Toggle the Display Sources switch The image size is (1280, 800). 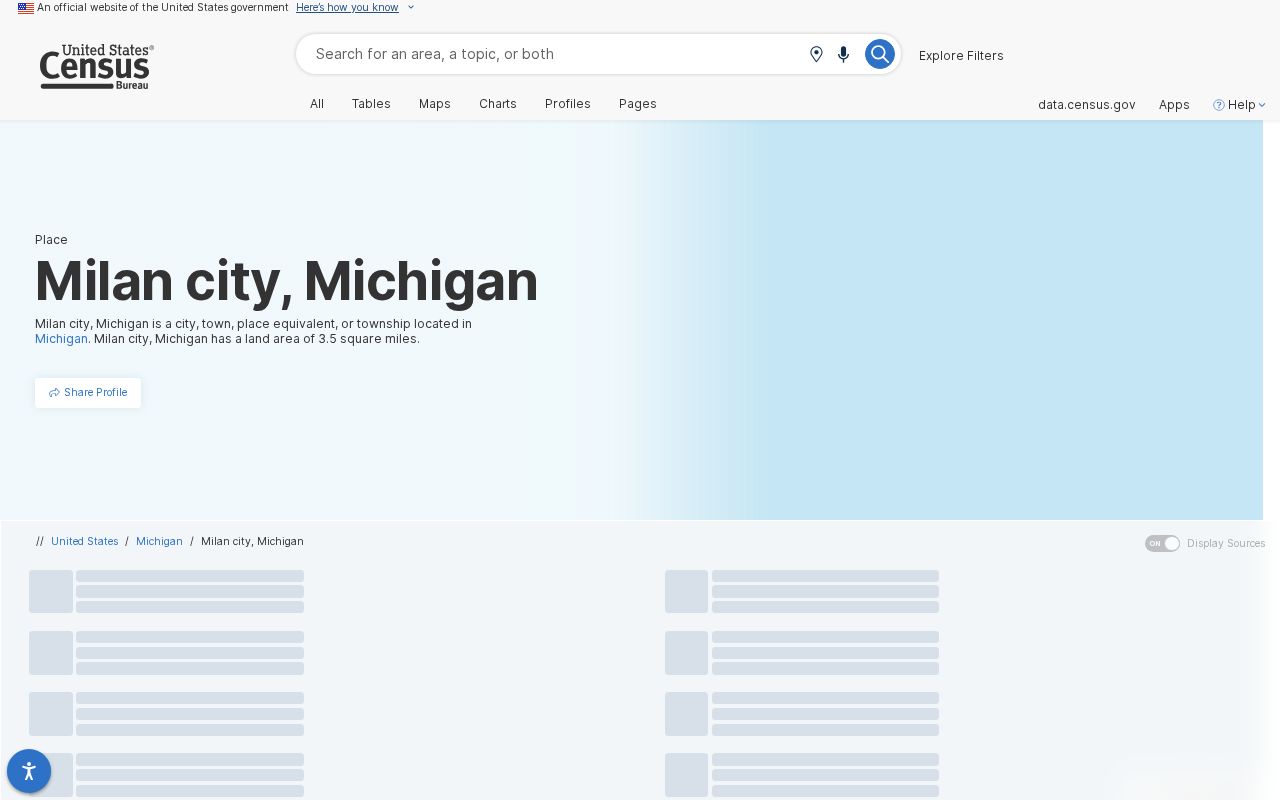[x=1162, y=543]
